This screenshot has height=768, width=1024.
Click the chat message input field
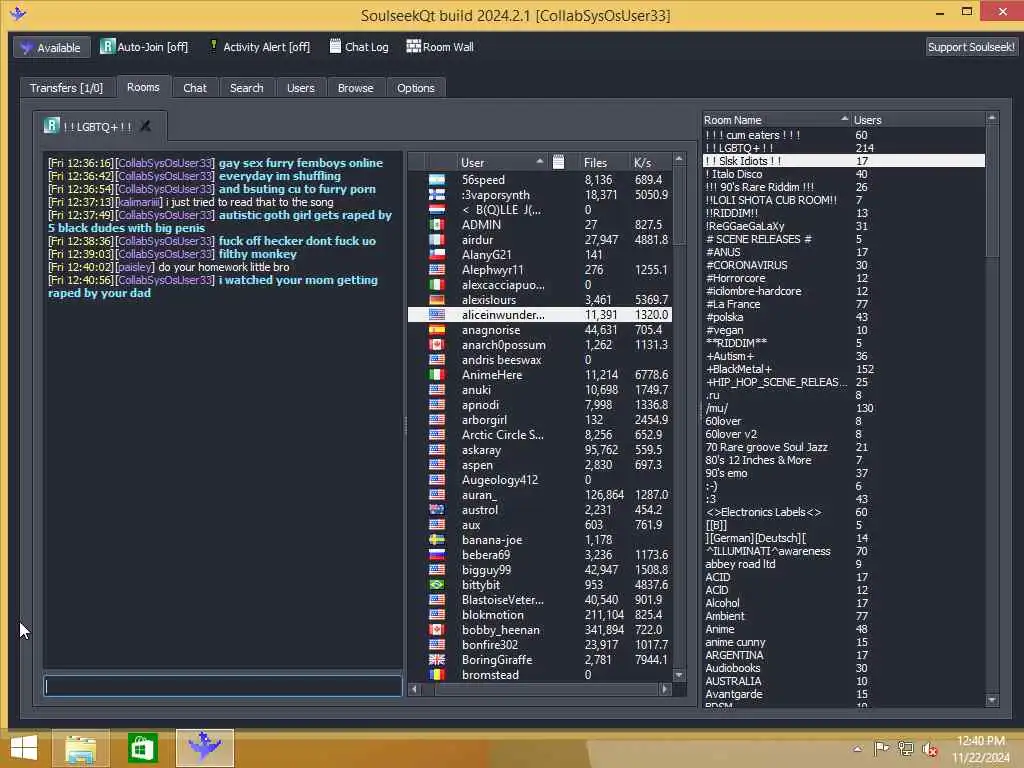[223, 686]
